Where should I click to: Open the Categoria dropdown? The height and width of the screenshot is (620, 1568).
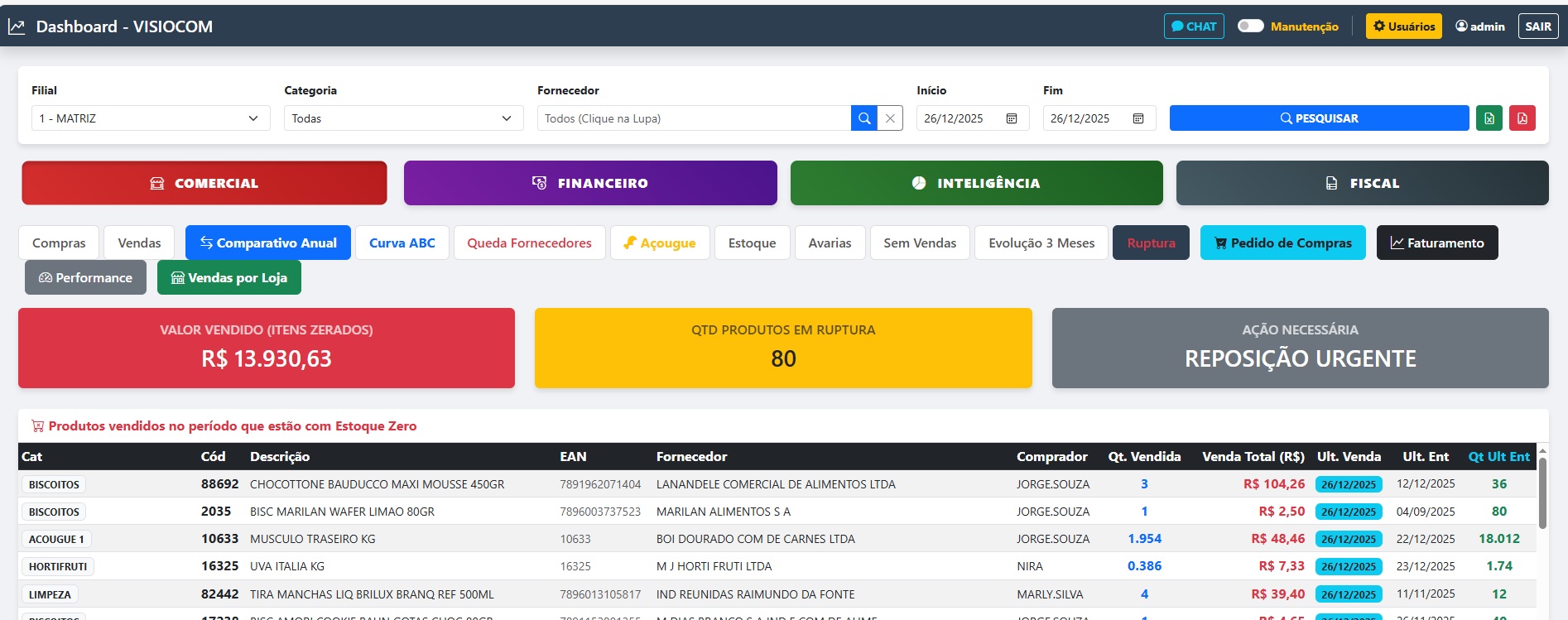pos(403,118)
